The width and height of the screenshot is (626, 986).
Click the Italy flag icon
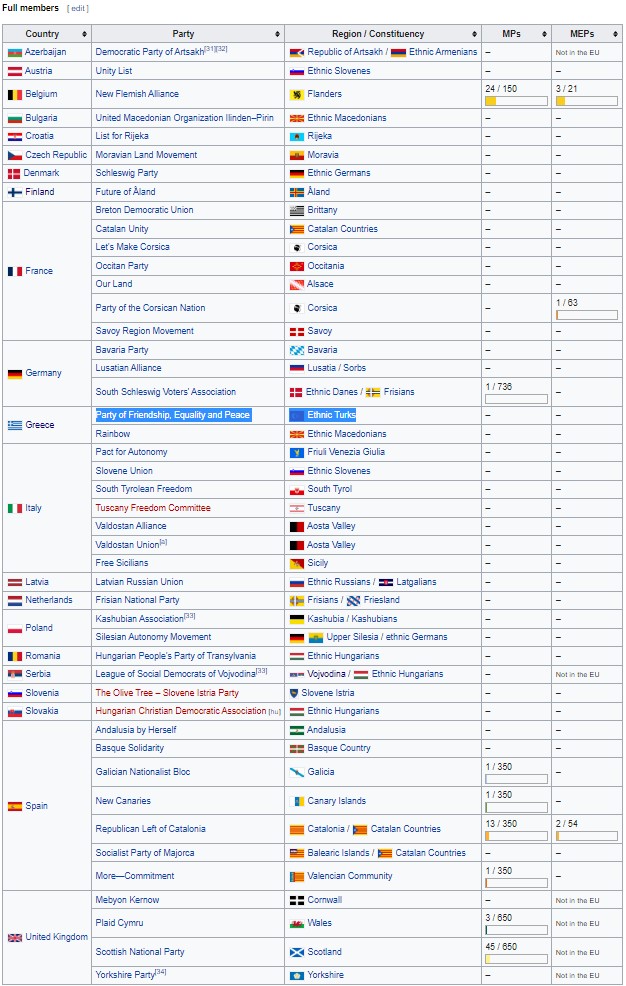(x=14, y=509)
